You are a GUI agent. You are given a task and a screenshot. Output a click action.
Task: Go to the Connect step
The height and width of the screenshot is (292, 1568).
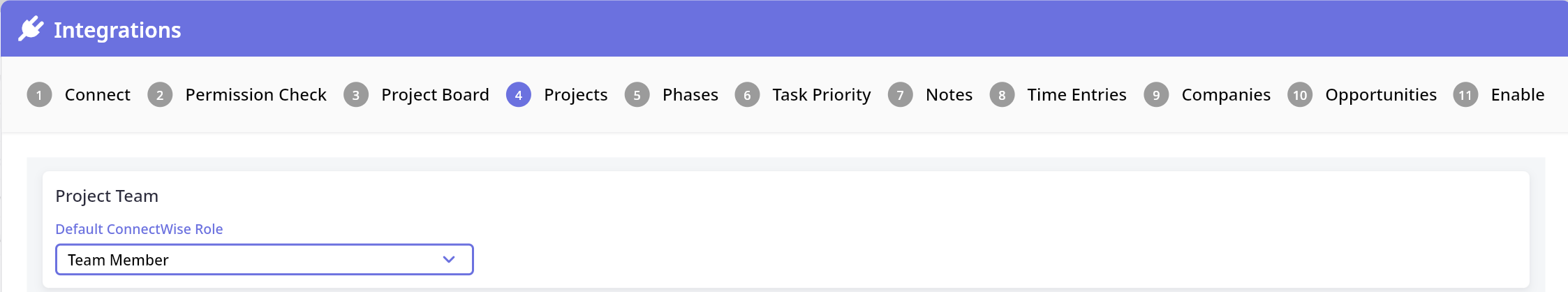pos(97,95)
